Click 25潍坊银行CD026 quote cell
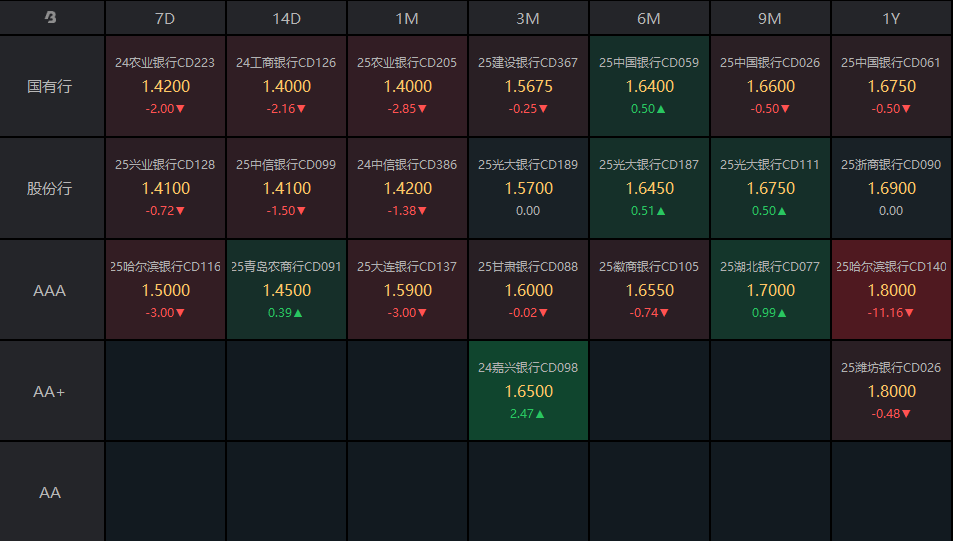Viewport: 953px width, 541px height. (x=891, y=391)
